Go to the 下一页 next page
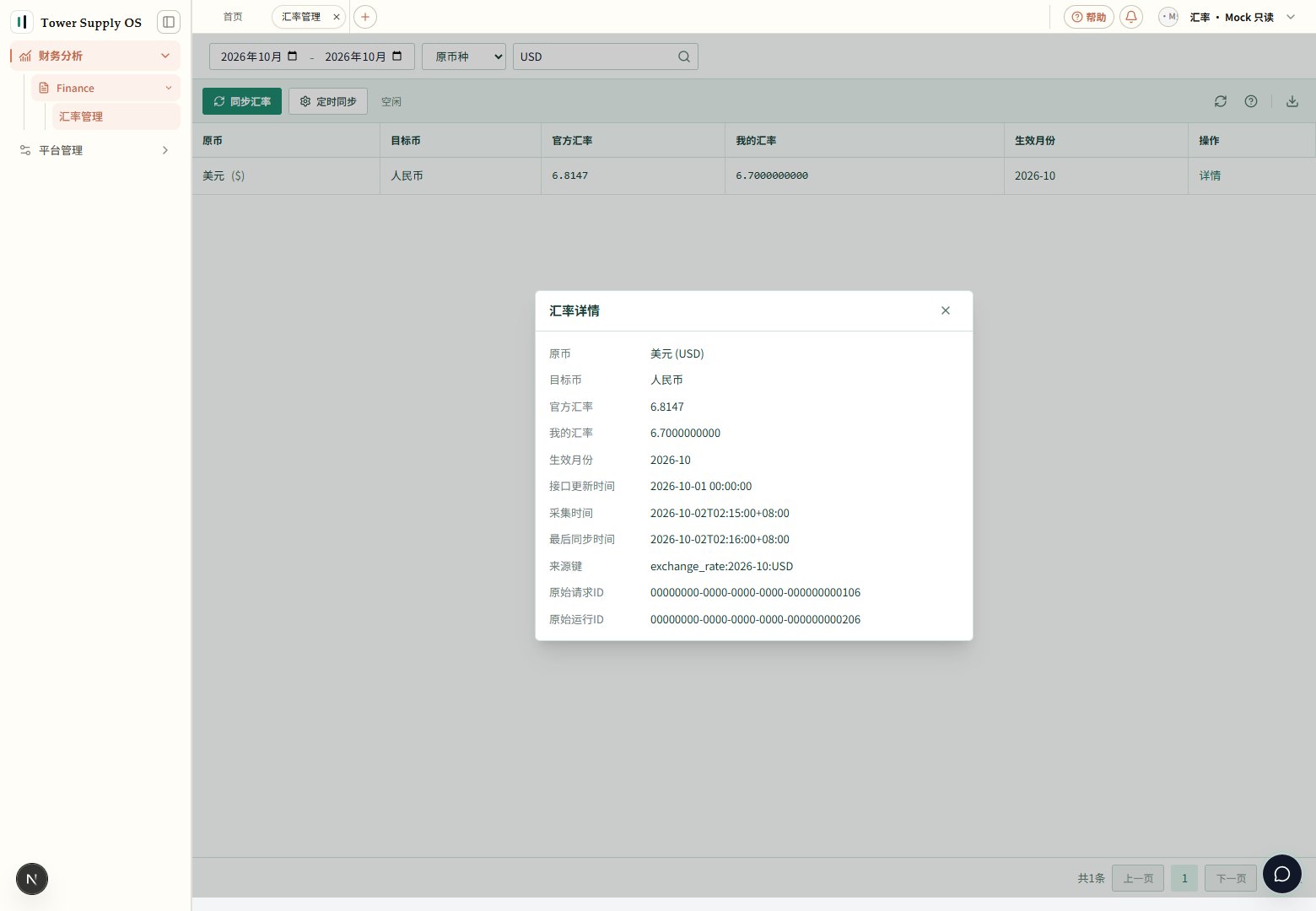Image resolution: width=1316 pixels, height=911 pixels. pos(1231,878)
